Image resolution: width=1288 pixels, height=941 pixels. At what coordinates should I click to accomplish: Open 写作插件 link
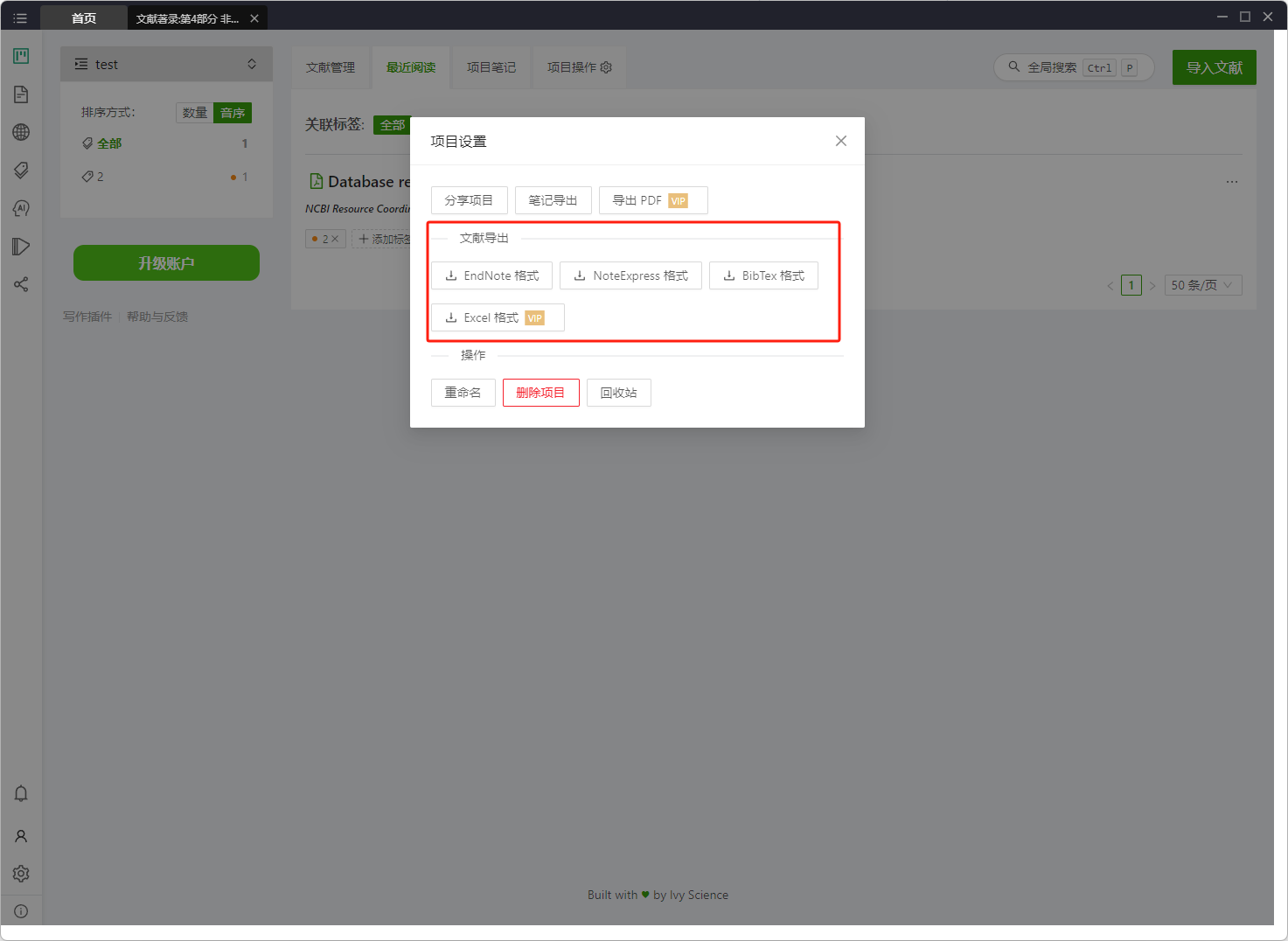[87, 317]
